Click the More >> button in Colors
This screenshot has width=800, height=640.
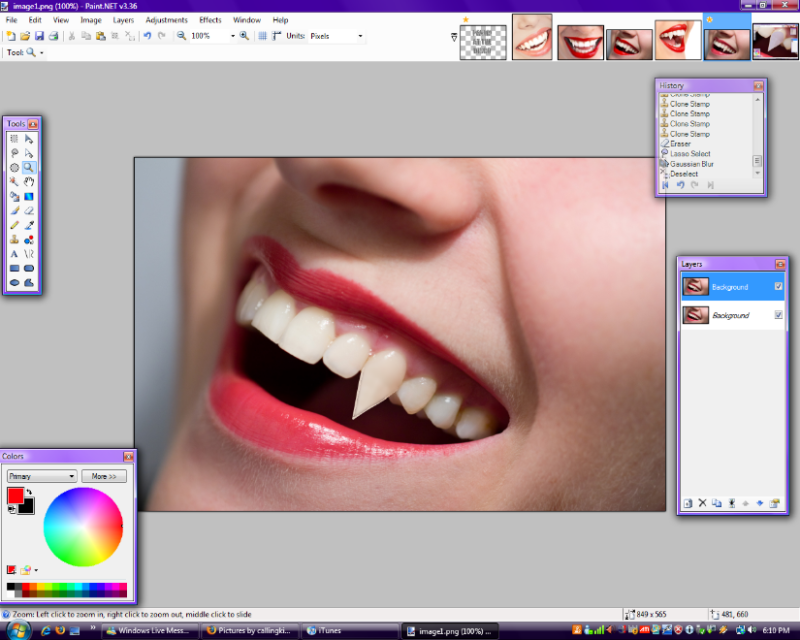point(104,476)
